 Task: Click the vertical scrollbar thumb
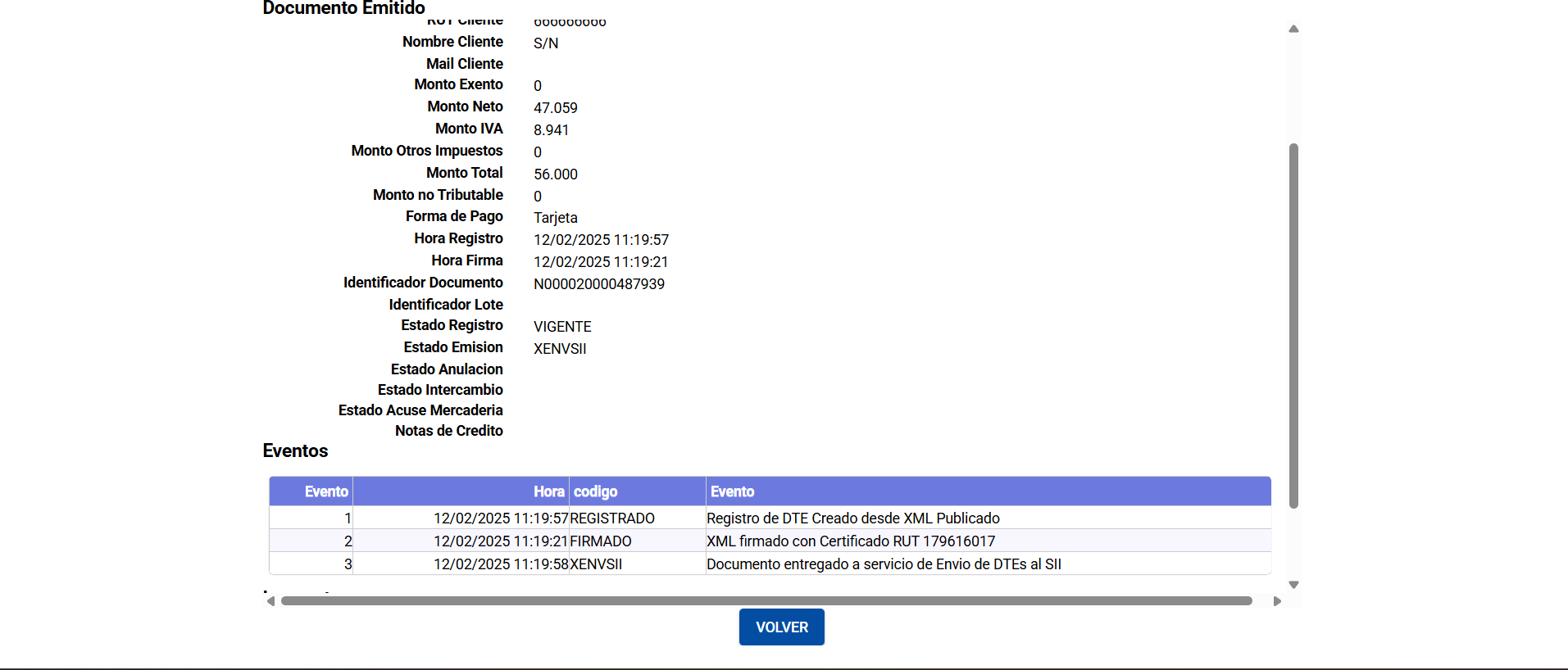(1293, 325)
